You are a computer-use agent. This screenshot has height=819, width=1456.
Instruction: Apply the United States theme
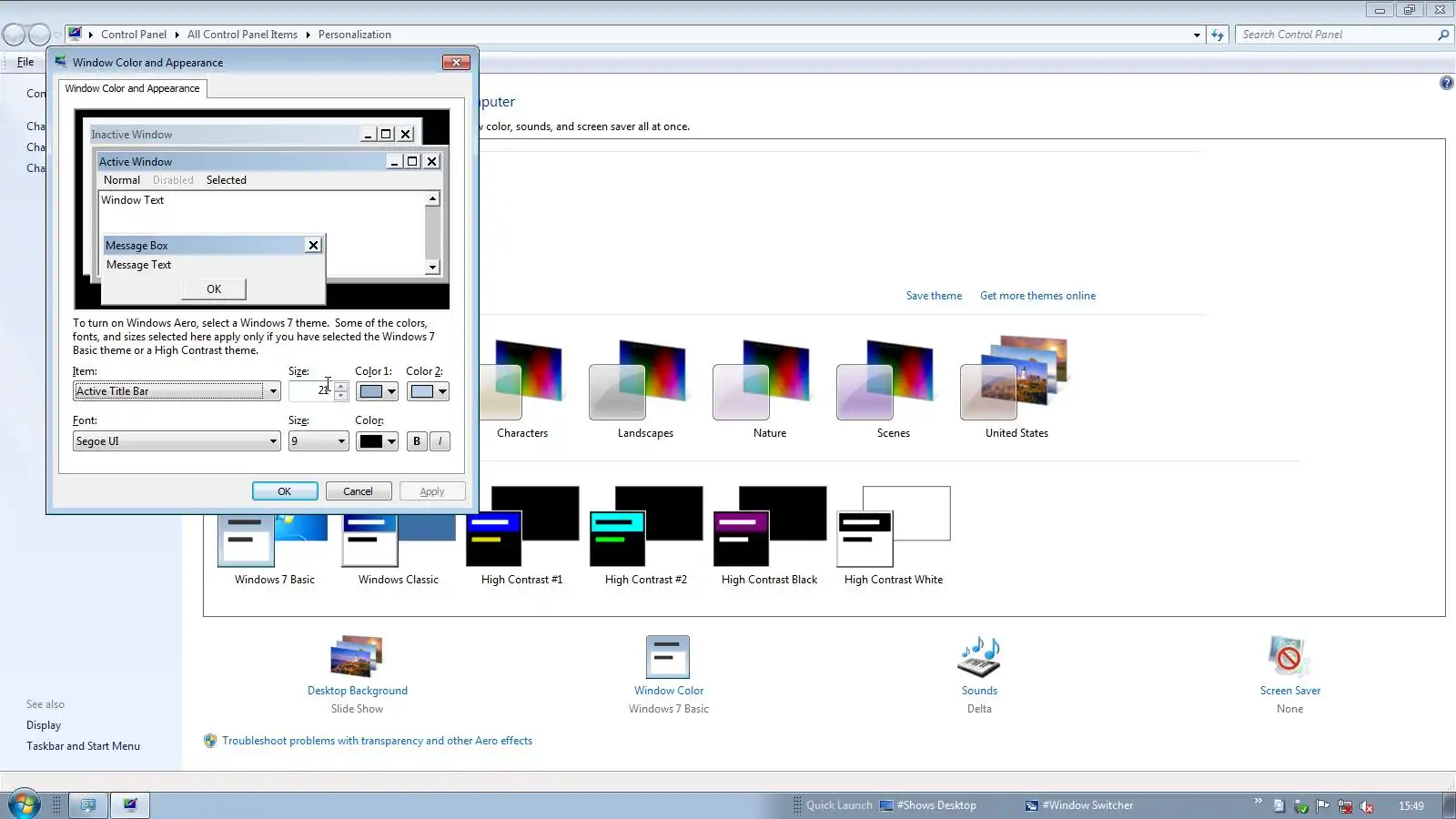point(1014,379)
